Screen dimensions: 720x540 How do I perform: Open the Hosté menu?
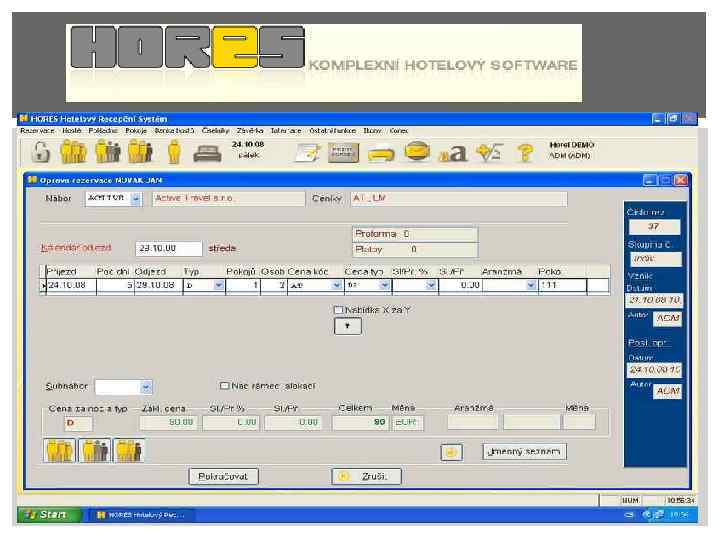(72, 131)
